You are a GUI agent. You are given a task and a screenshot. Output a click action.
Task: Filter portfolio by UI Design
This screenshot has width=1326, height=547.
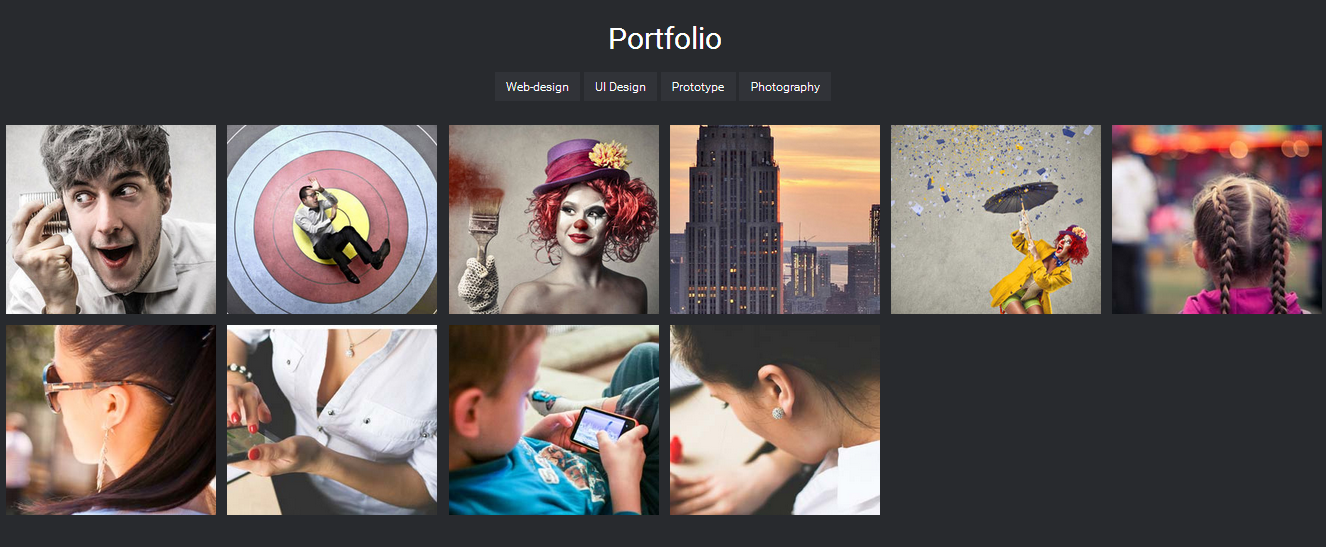(x=620, y=87)
